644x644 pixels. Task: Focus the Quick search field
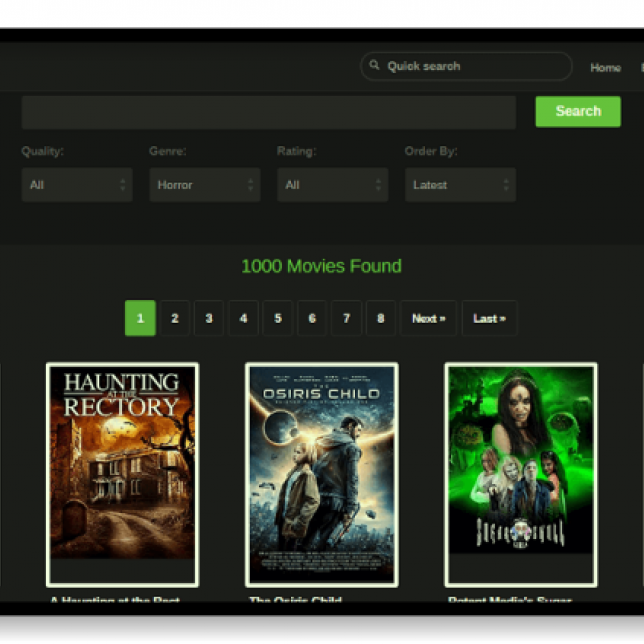click(466, 66)
